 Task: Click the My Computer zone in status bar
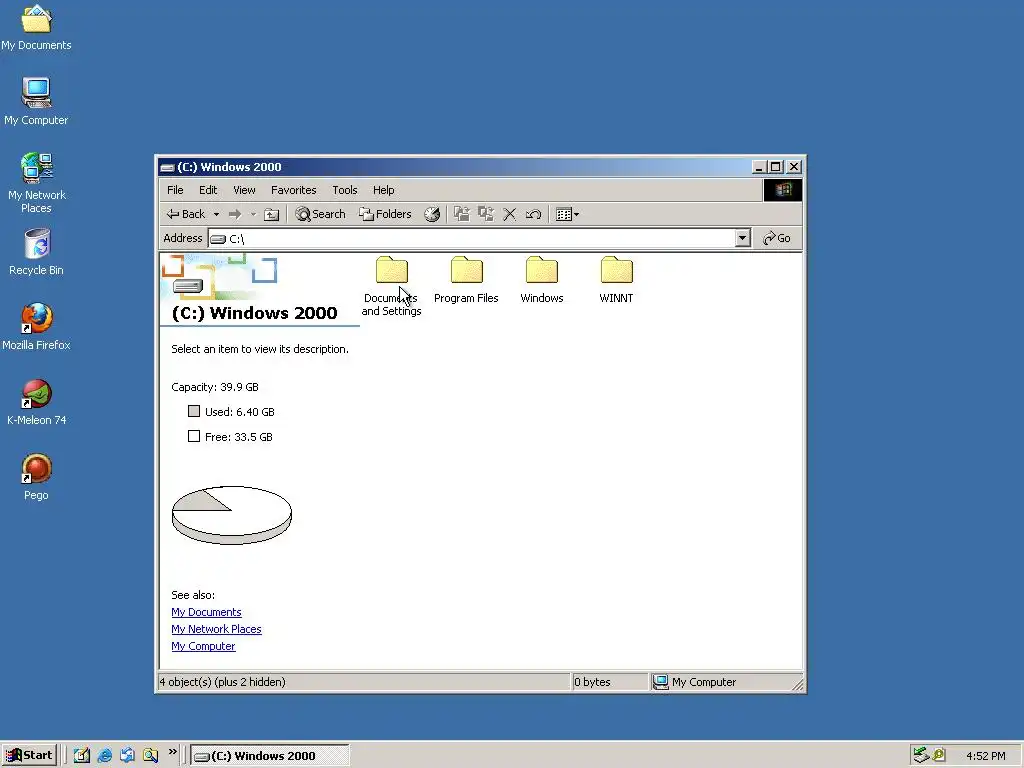(695, 682)
